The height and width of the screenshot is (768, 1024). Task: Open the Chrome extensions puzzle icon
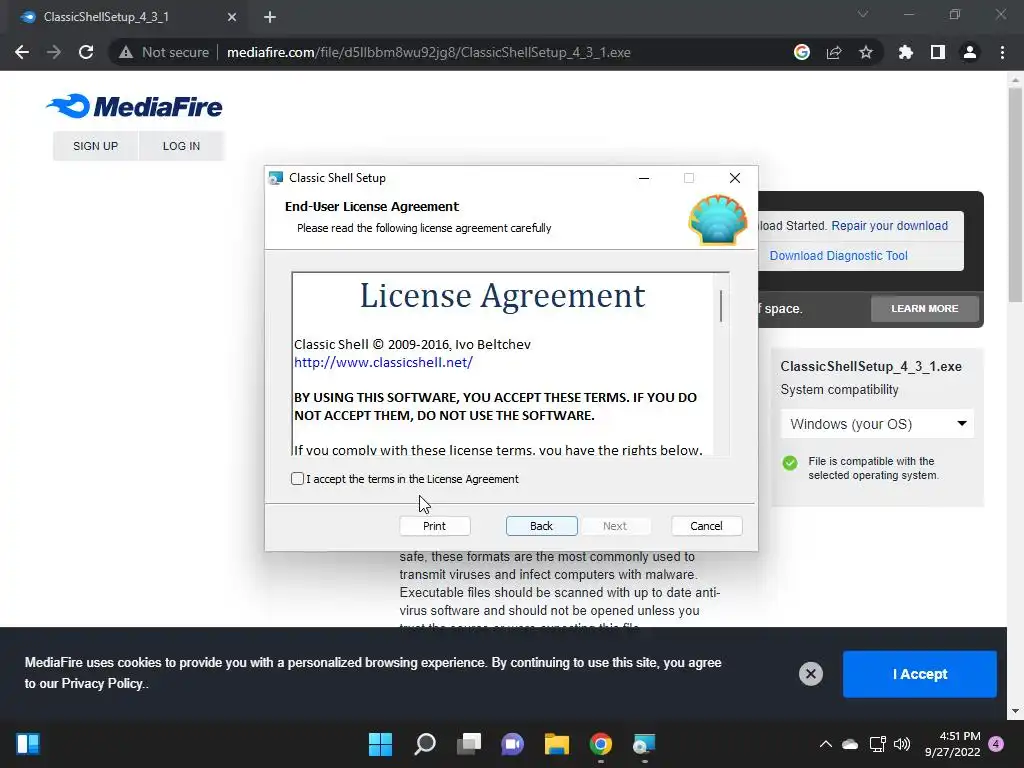coord(905,52)
